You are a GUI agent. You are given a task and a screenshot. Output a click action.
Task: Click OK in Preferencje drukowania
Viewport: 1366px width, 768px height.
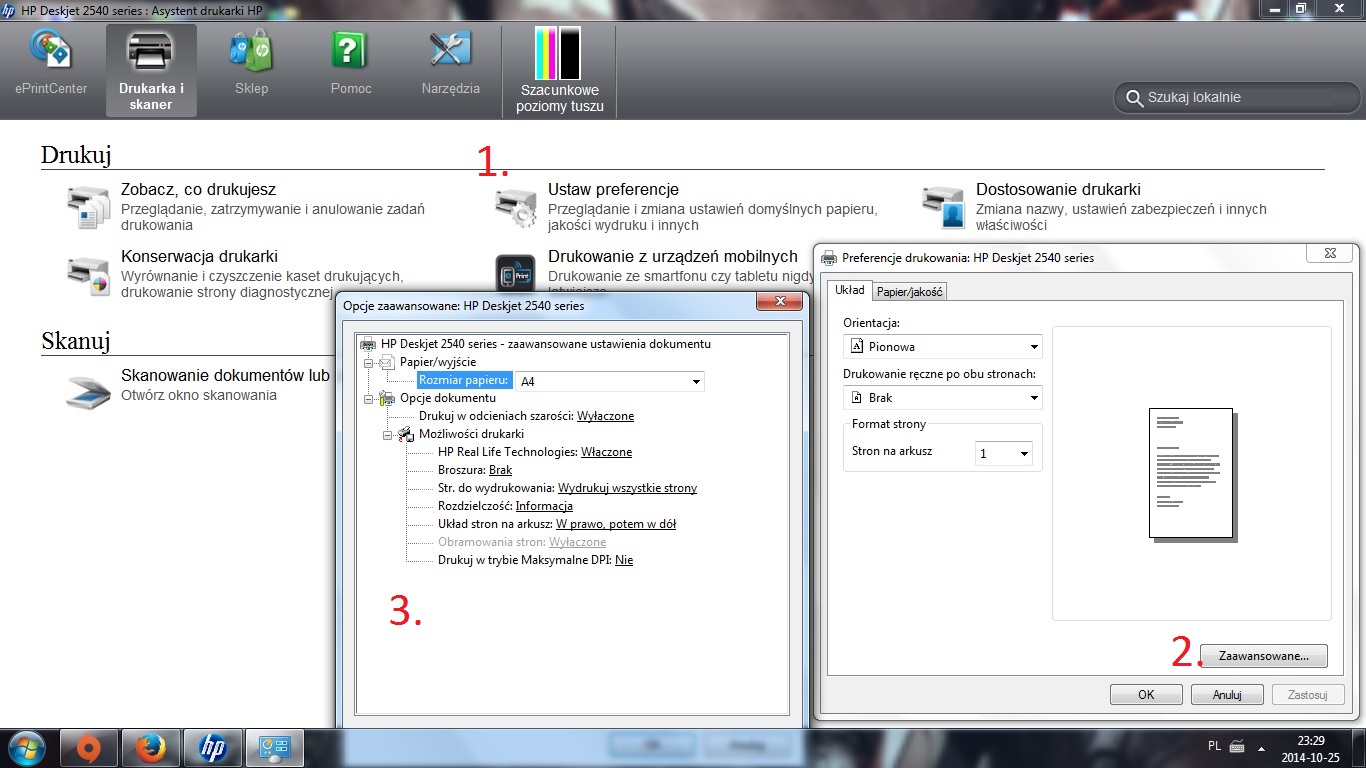point(1146,694)
